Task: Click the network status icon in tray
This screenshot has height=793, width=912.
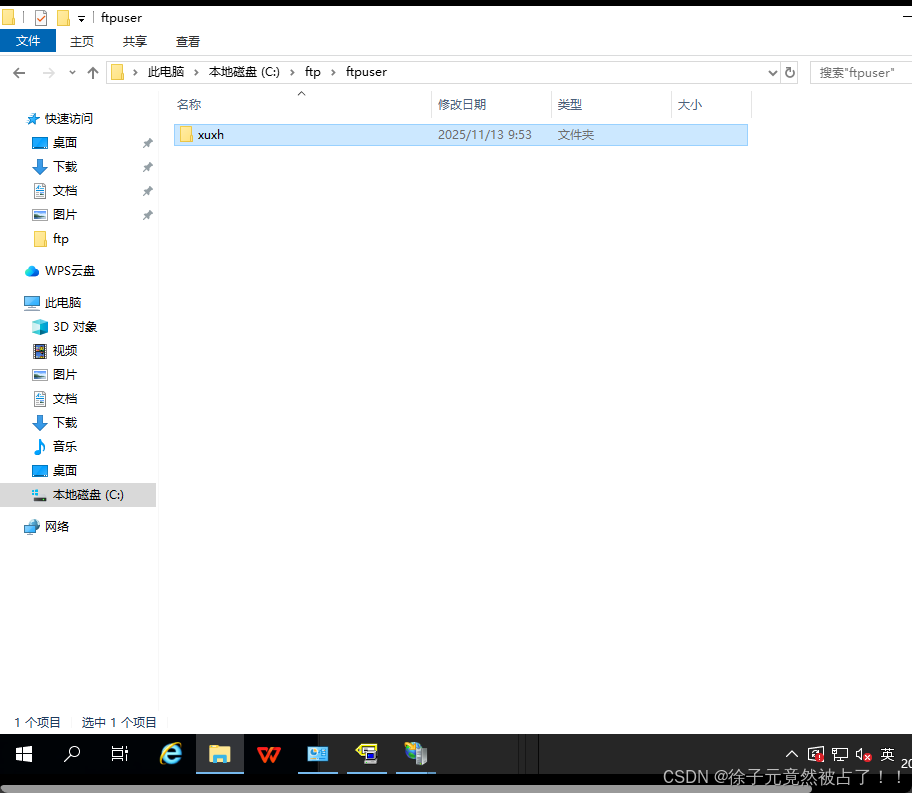Action: [839, 753]
